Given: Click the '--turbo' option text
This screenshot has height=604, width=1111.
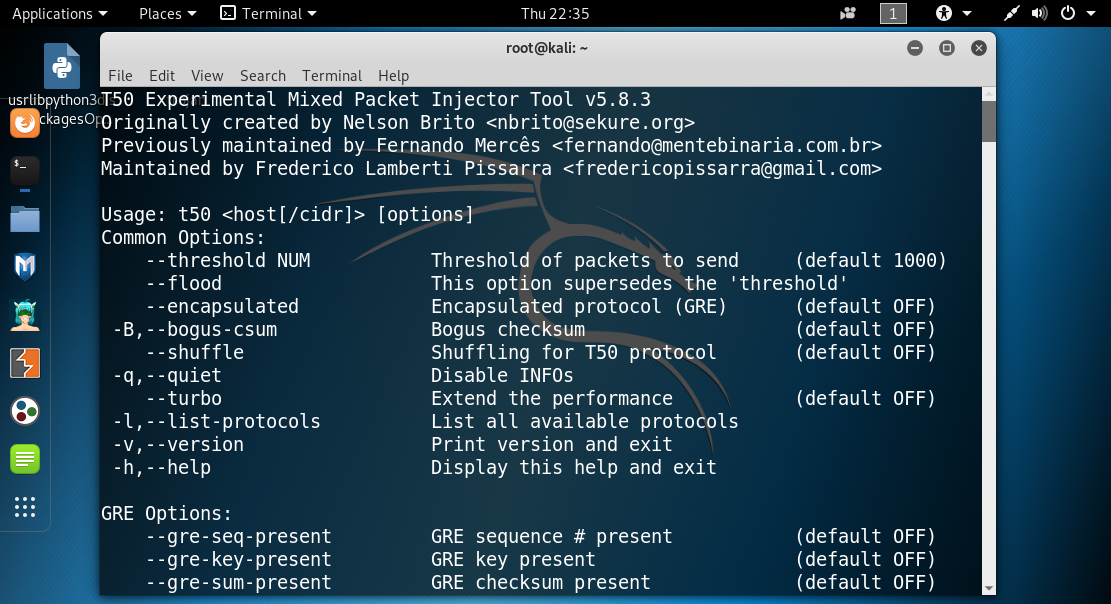Looking at the screenshot, I should point(184,398).
